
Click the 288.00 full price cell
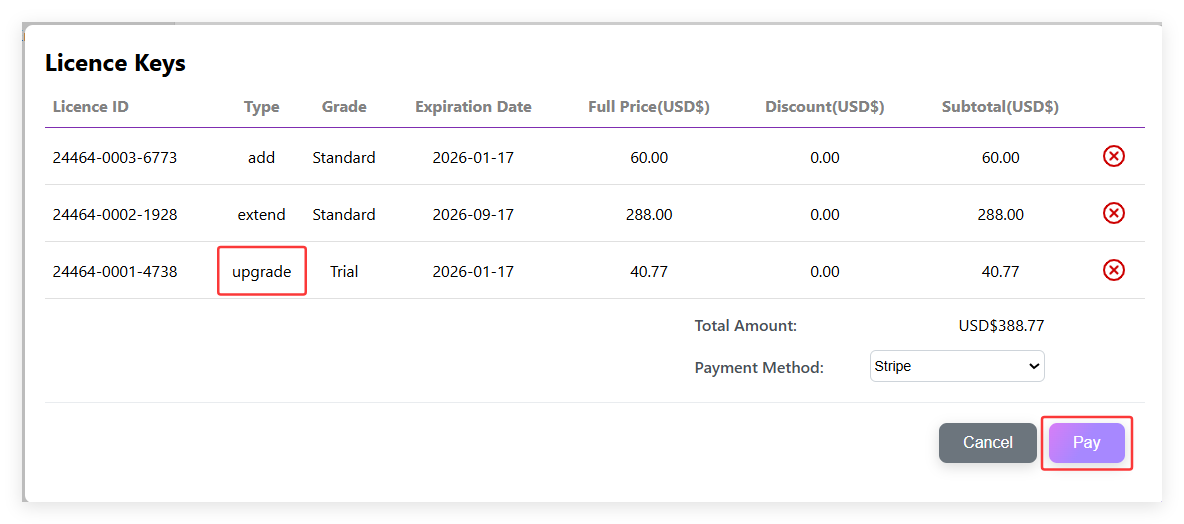tap(649, 214)
